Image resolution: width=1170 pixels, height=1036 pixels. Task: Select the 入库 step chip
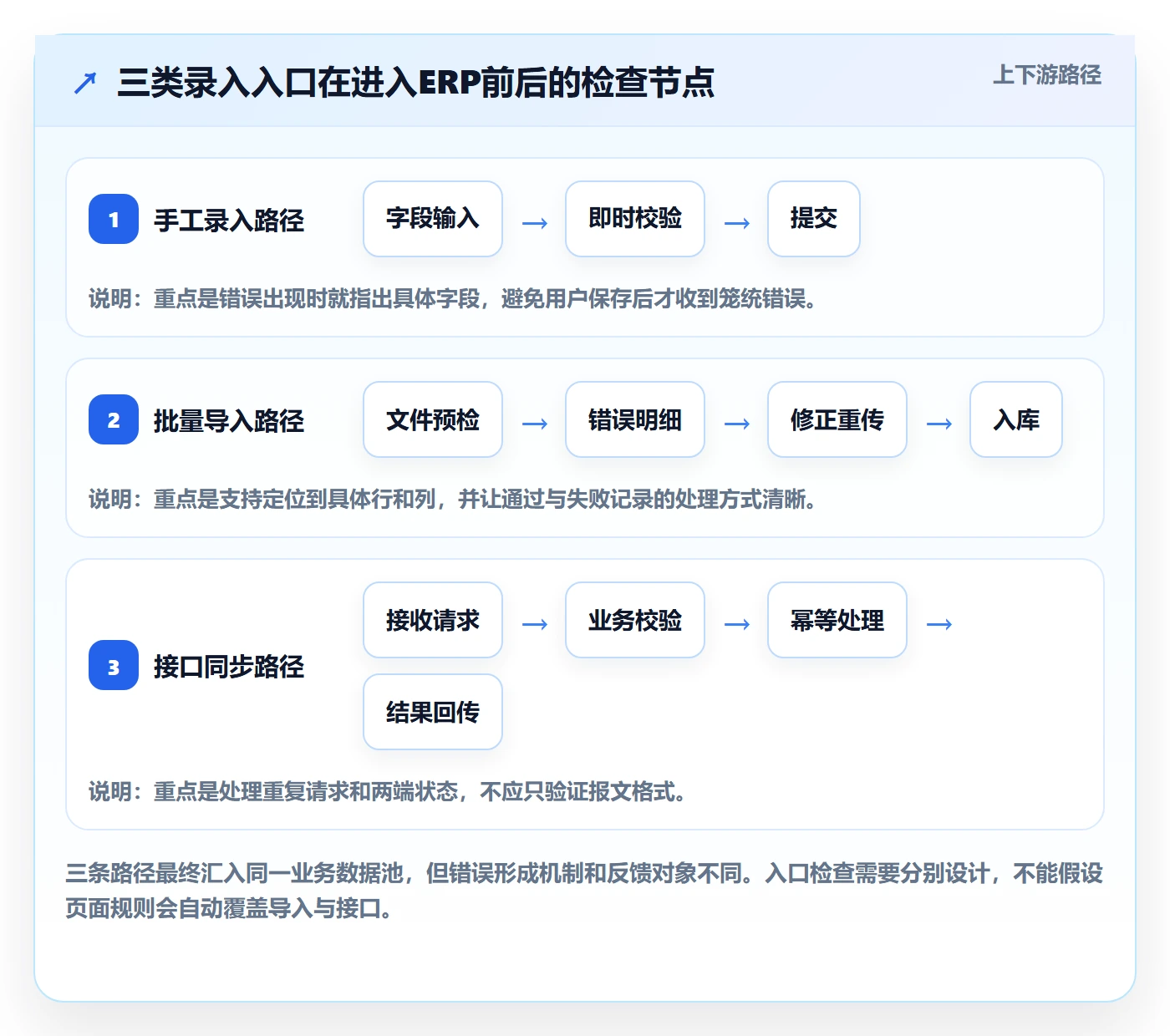click(x=1016, y=419)
